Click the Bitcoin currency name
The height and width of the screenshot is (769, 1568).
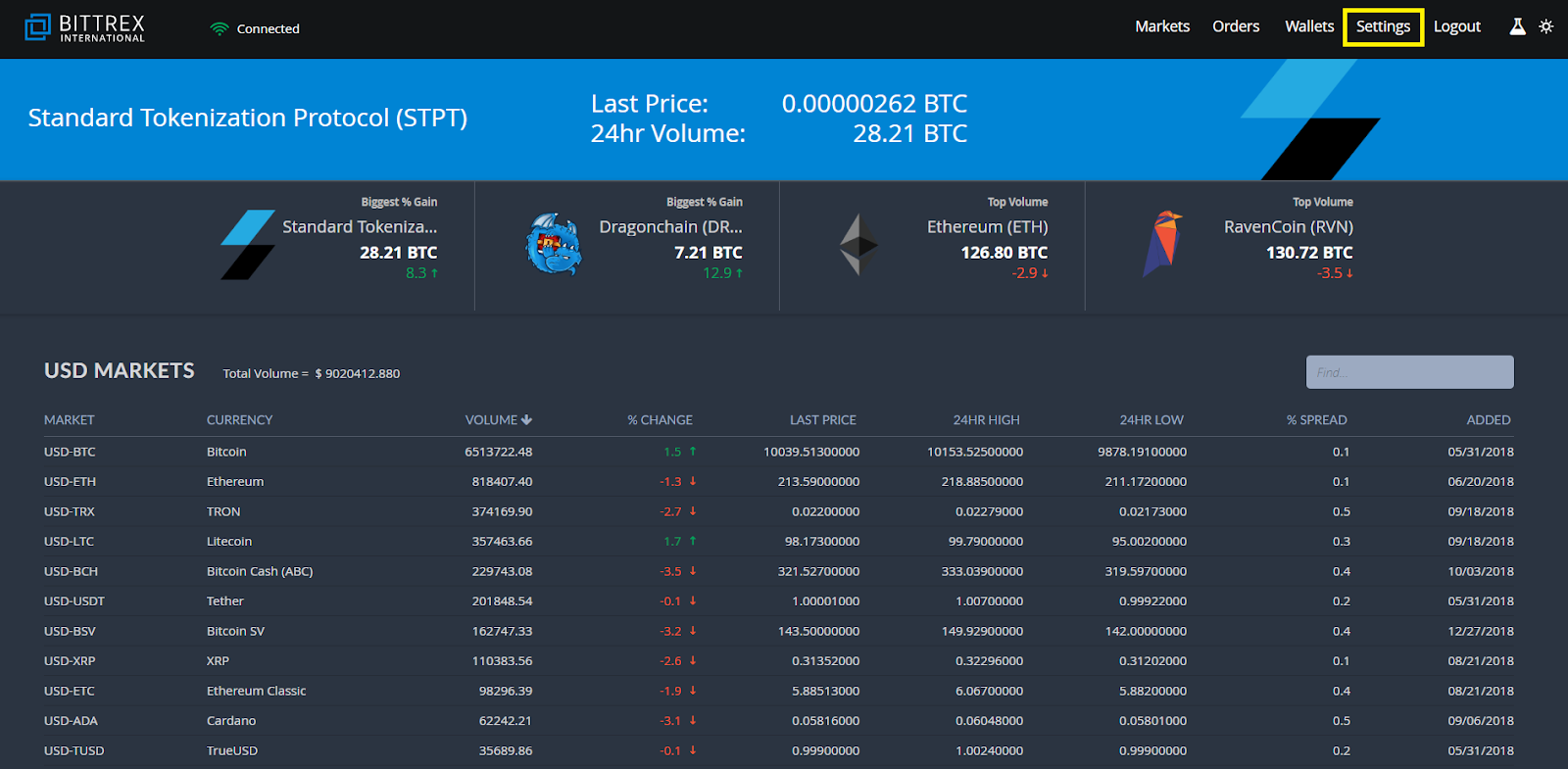coord(226,452)
